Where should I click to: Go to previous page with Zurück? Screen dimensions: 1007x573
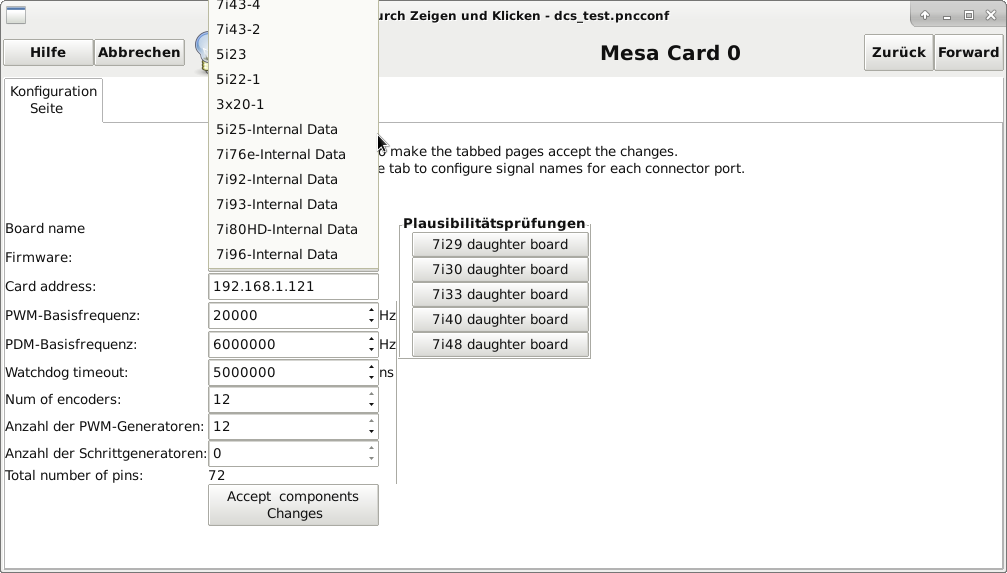pos(898,52)
